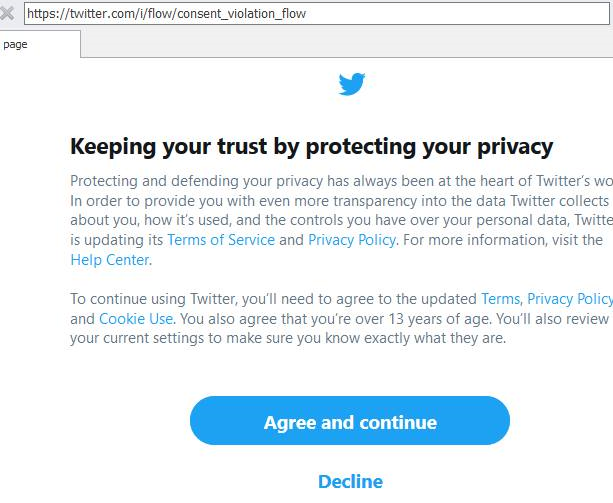613x503 pixels.
Task: Click the X stop-loading icon
Action: 8,15
